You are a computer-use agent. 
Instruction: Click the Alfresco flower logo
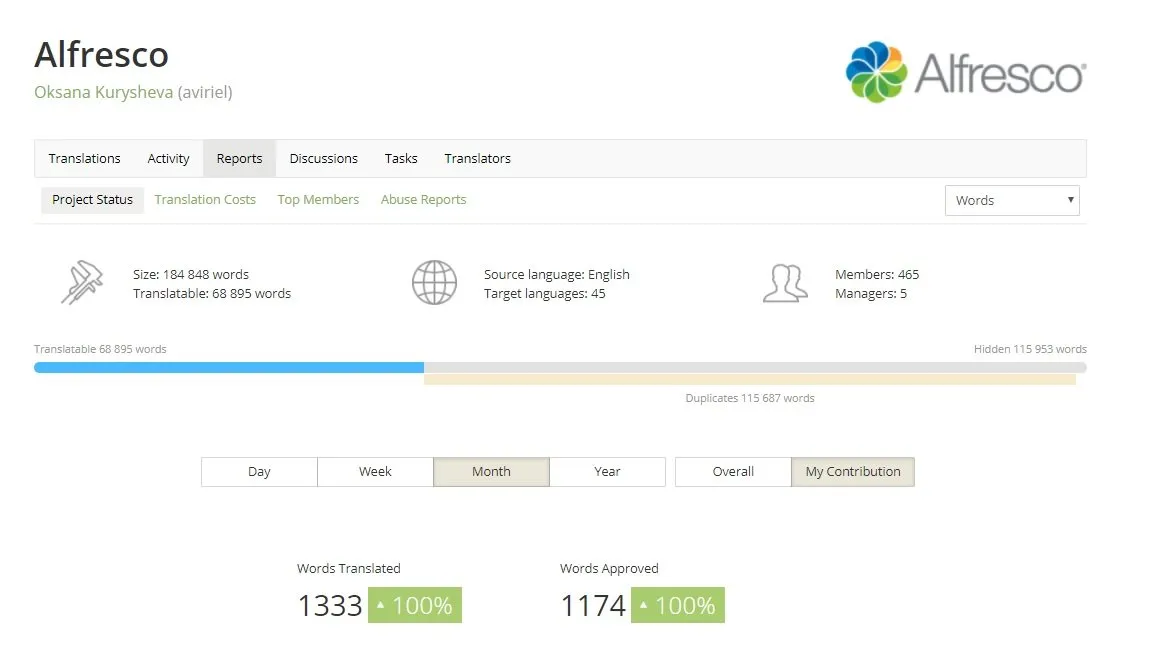click(876, 72)
